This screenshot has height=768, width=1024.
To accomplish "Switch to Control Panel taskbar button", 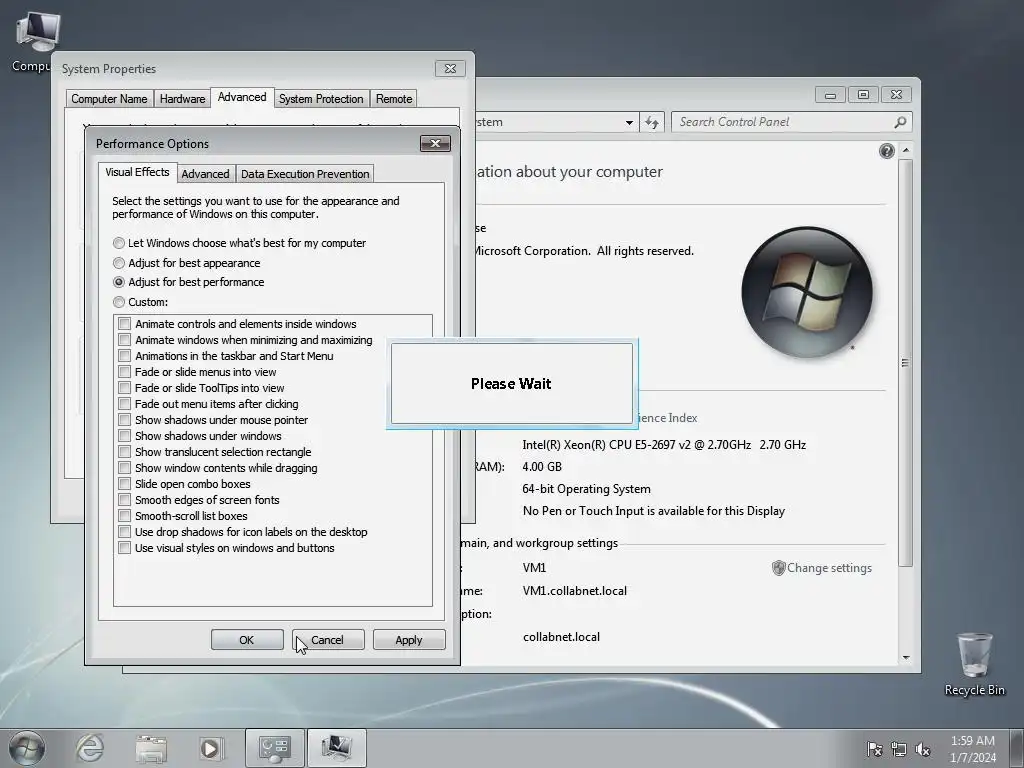I will coord(274,748).
